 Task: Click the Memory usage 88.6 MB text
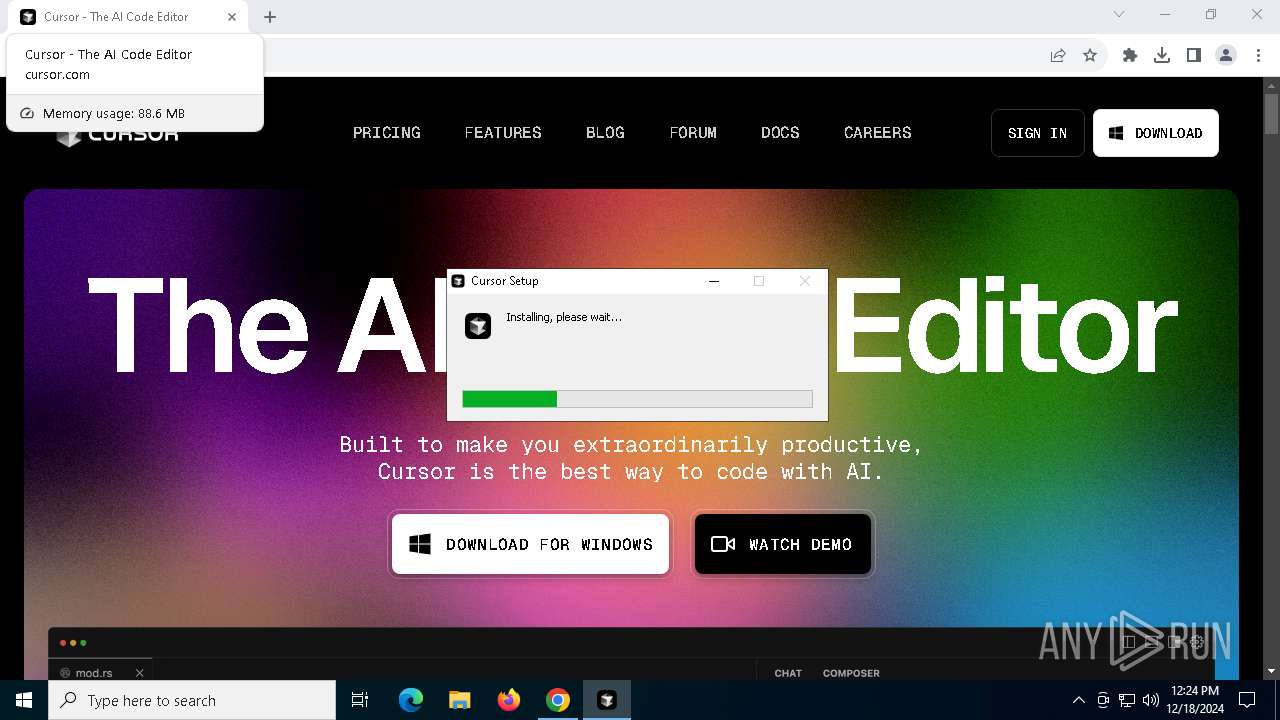pyautogui.click(x=114, y=113)
